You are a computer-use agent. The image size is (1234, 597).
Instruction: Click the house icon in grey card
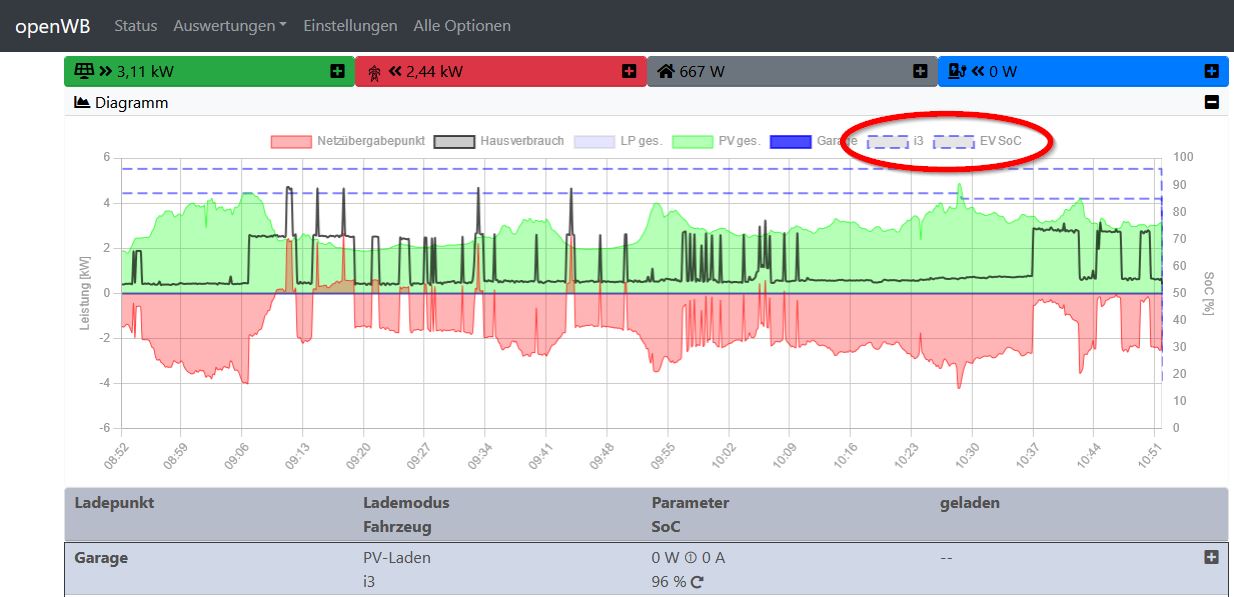[x=667, y=71]
